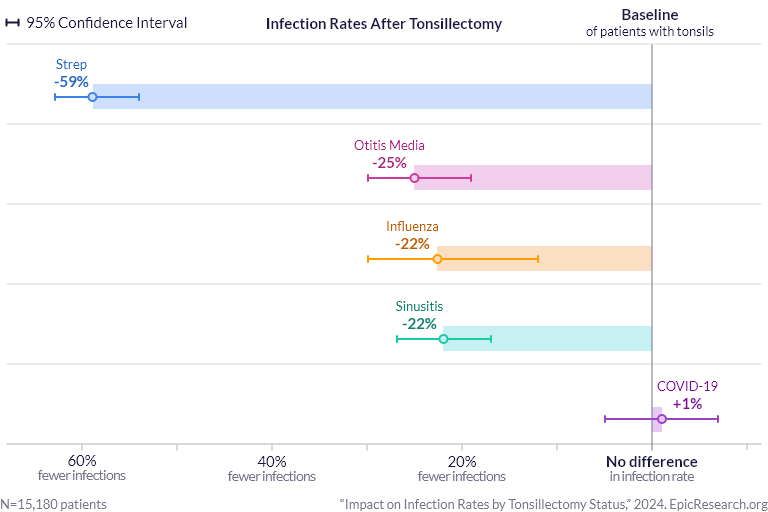Click the Strep -59% label
This screenshot has height=512, width=768.
pyautogui.click(x=72, y=82)
